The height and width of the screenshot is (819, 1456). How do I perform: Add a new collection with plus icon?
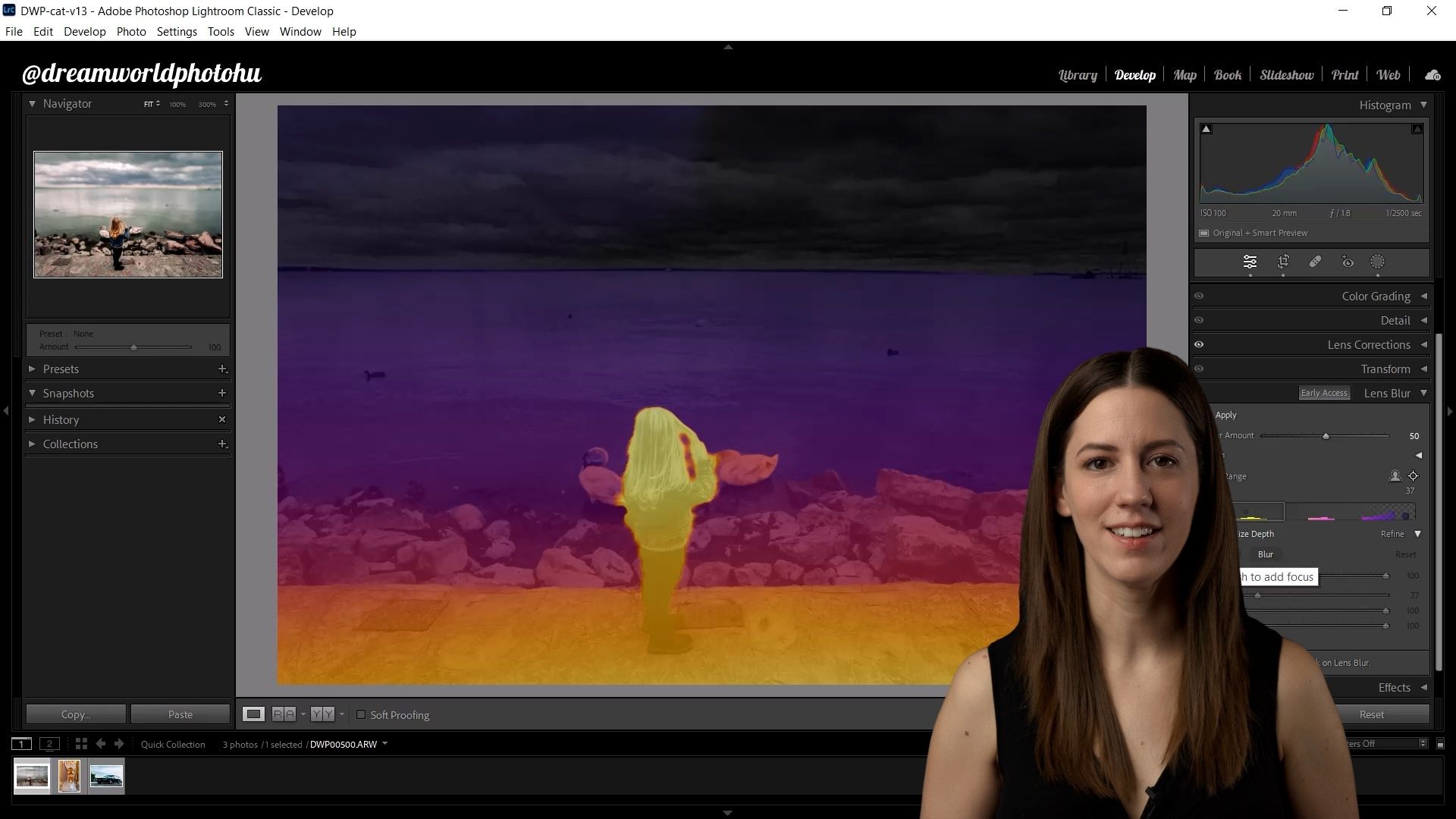click(222, 444)
